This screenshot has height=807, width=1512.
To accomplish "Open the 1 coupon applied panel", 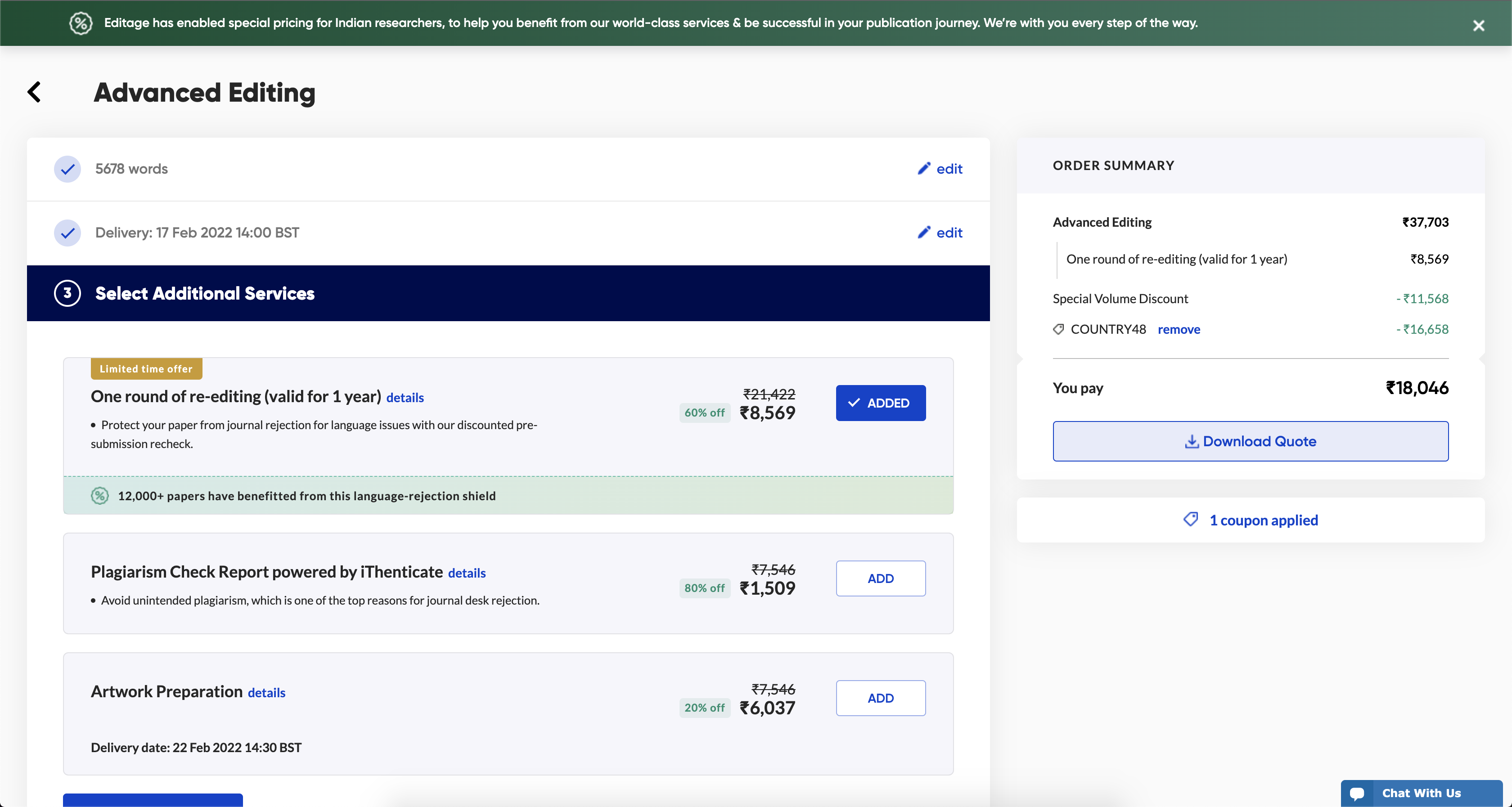I will [1251, 520].
